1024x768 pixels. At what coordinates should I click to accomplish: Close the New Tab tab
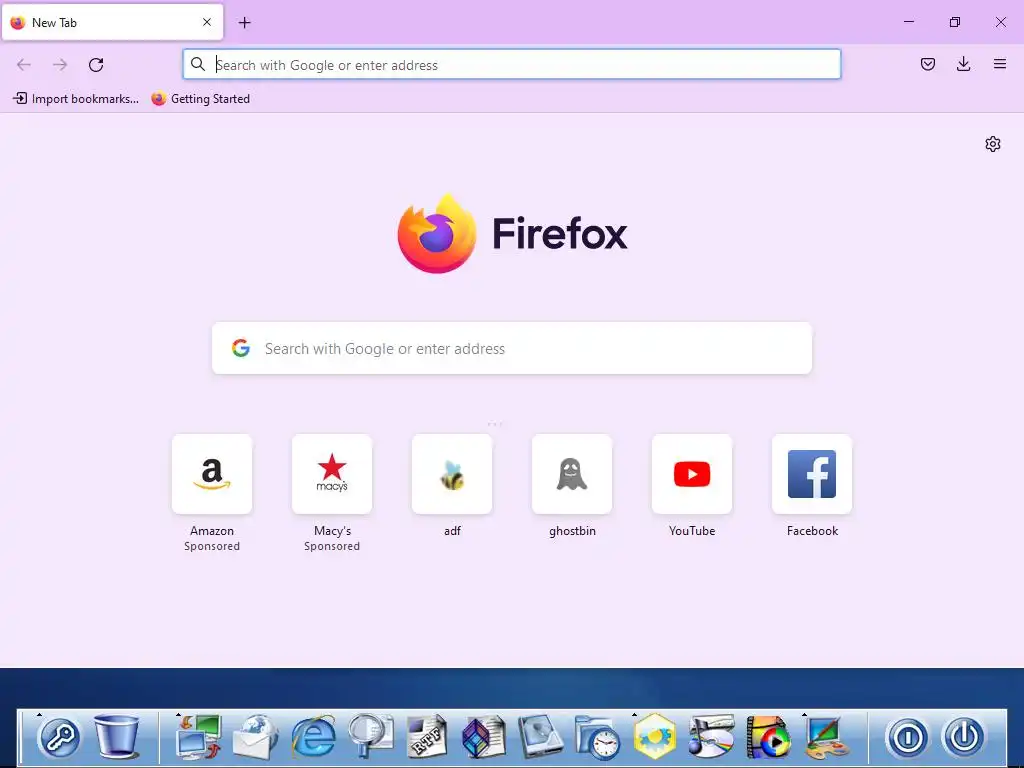(207, 22)
